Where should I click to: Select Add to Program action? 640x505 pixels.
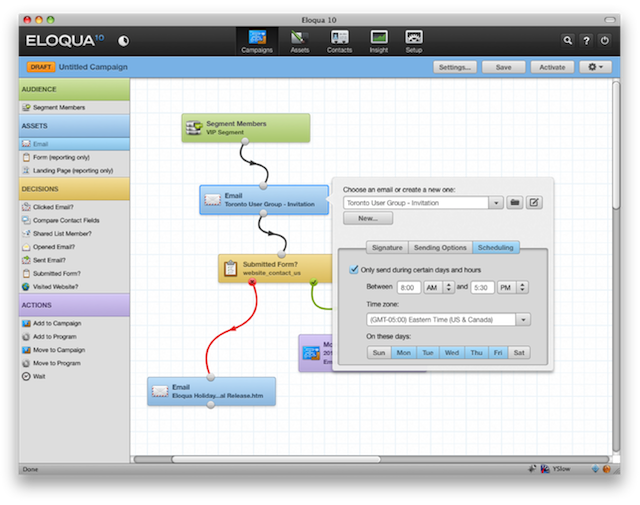click(x=74, y=336)
